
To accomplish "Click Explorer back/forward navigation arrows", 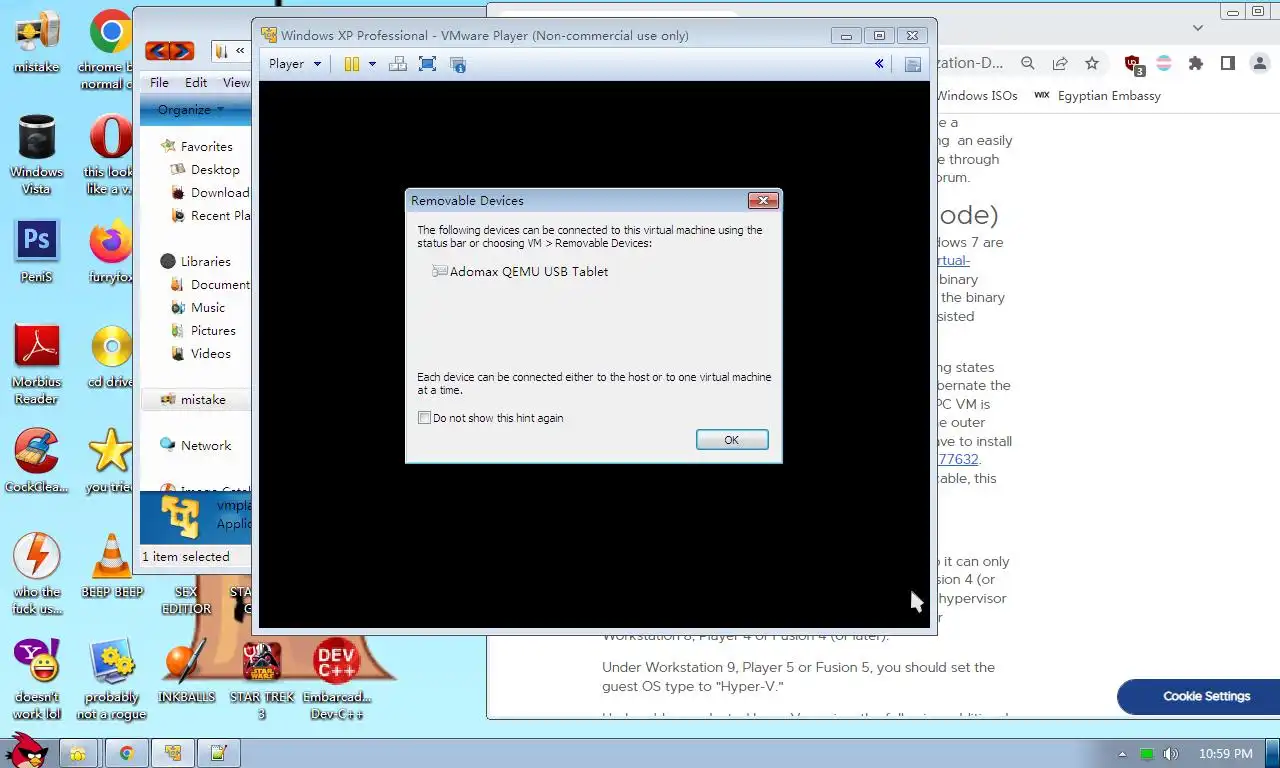I will click(x=169, y=51).
